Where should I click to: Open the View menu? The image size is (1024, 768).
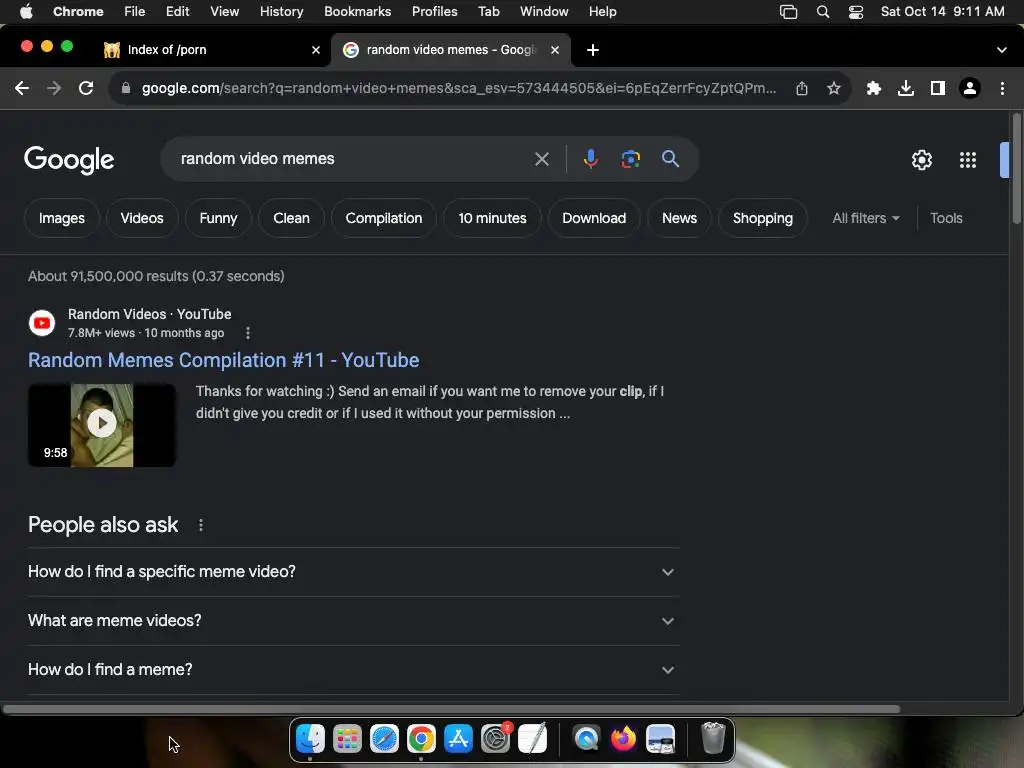[224, 12]
